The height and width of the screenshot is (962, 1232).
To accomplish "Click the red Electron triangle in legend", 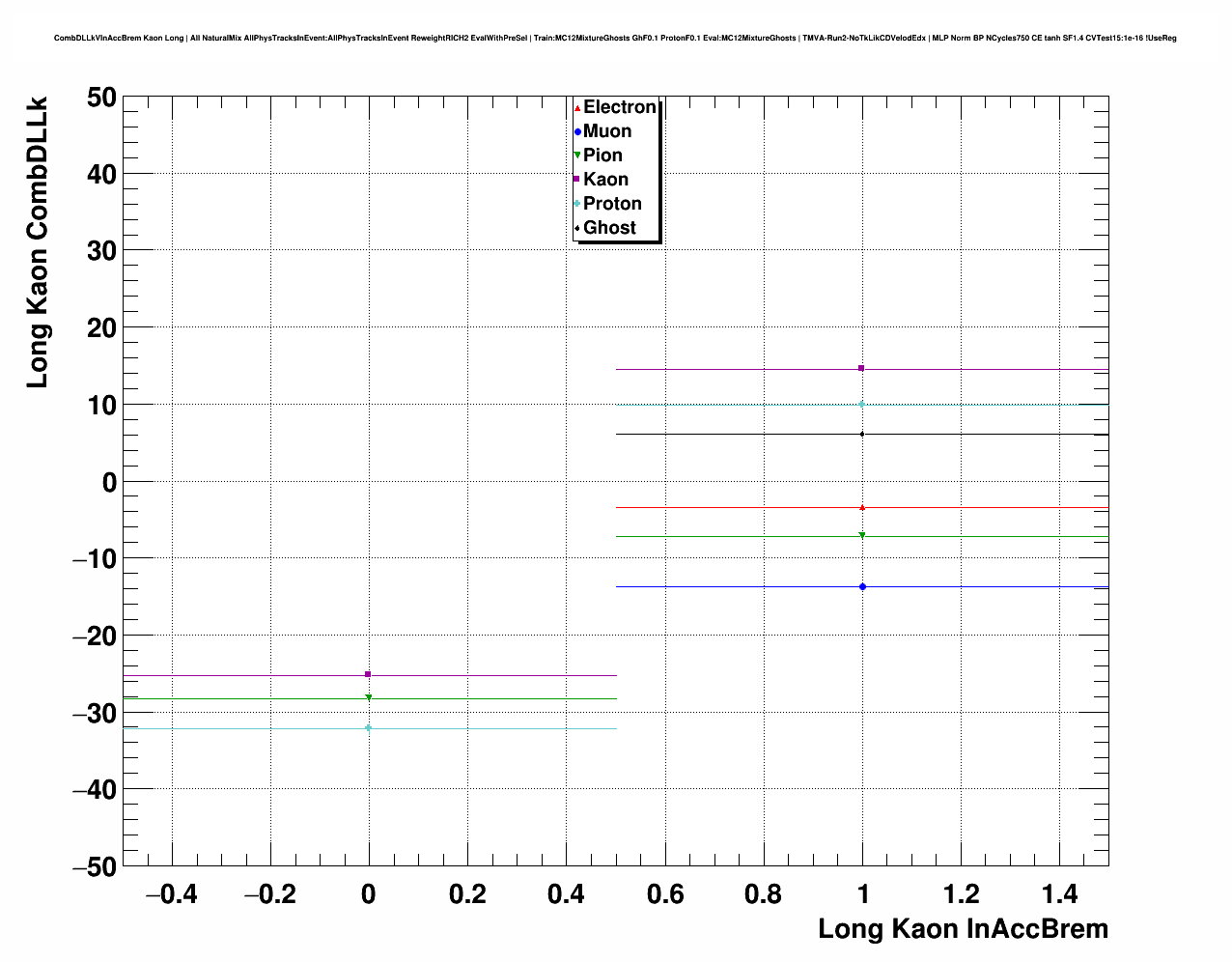I will click(x=577, y=108).
